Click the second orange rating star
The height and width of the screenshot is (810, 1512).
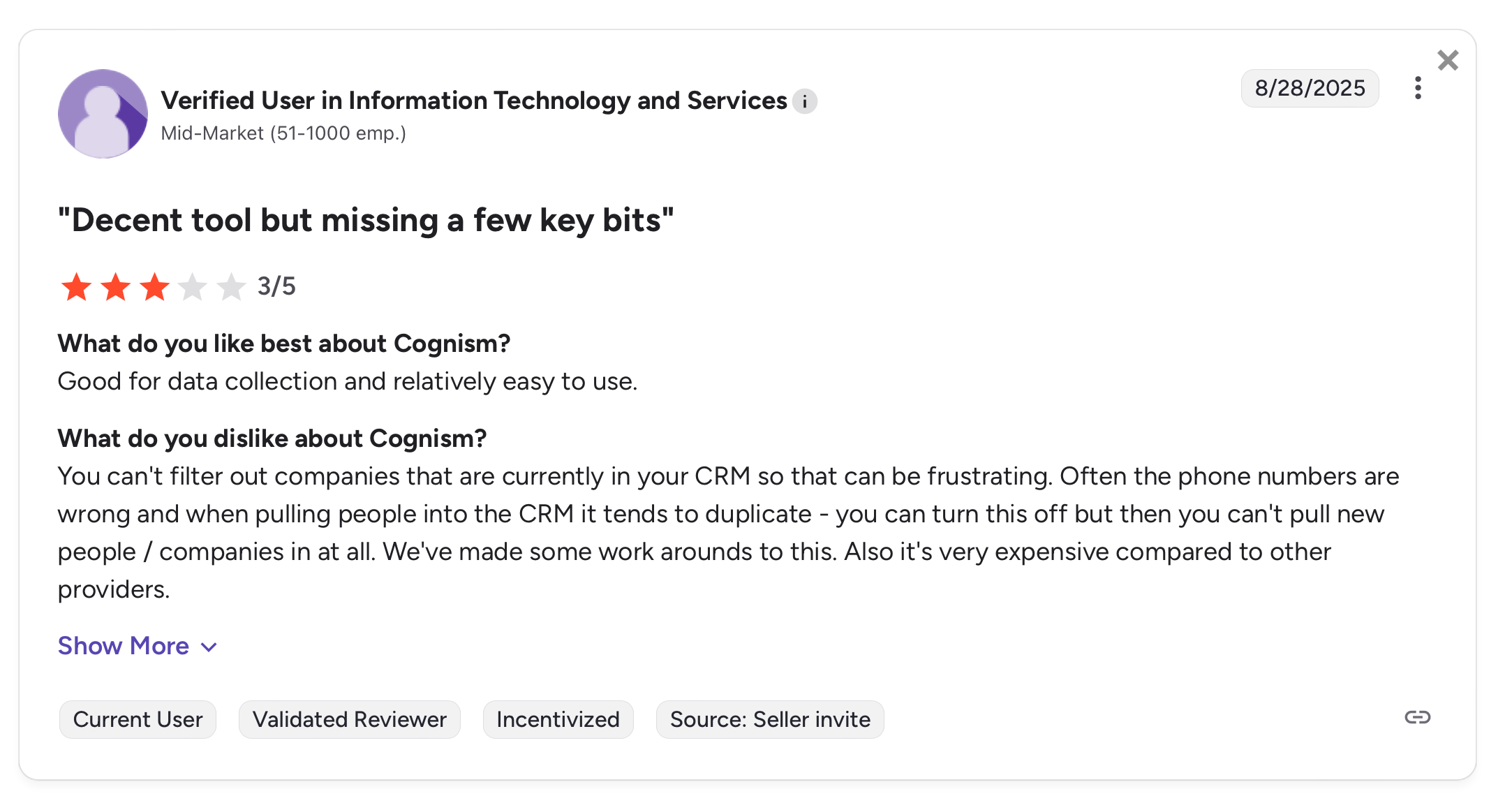pyautogui.click(x=115, y=287)
